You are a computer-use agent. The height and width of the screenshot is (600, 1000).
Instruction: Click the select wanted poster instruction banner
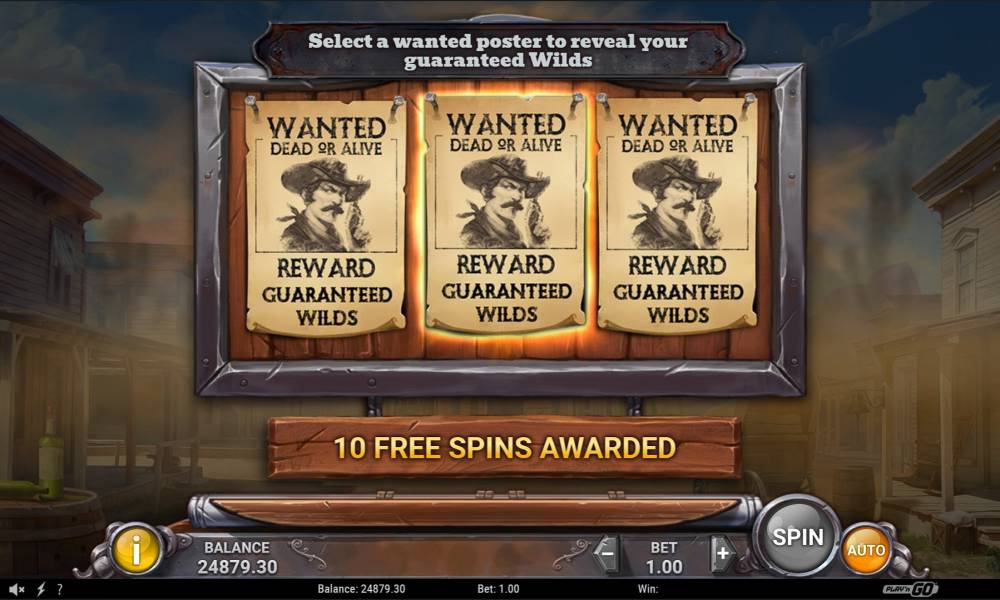498,50
